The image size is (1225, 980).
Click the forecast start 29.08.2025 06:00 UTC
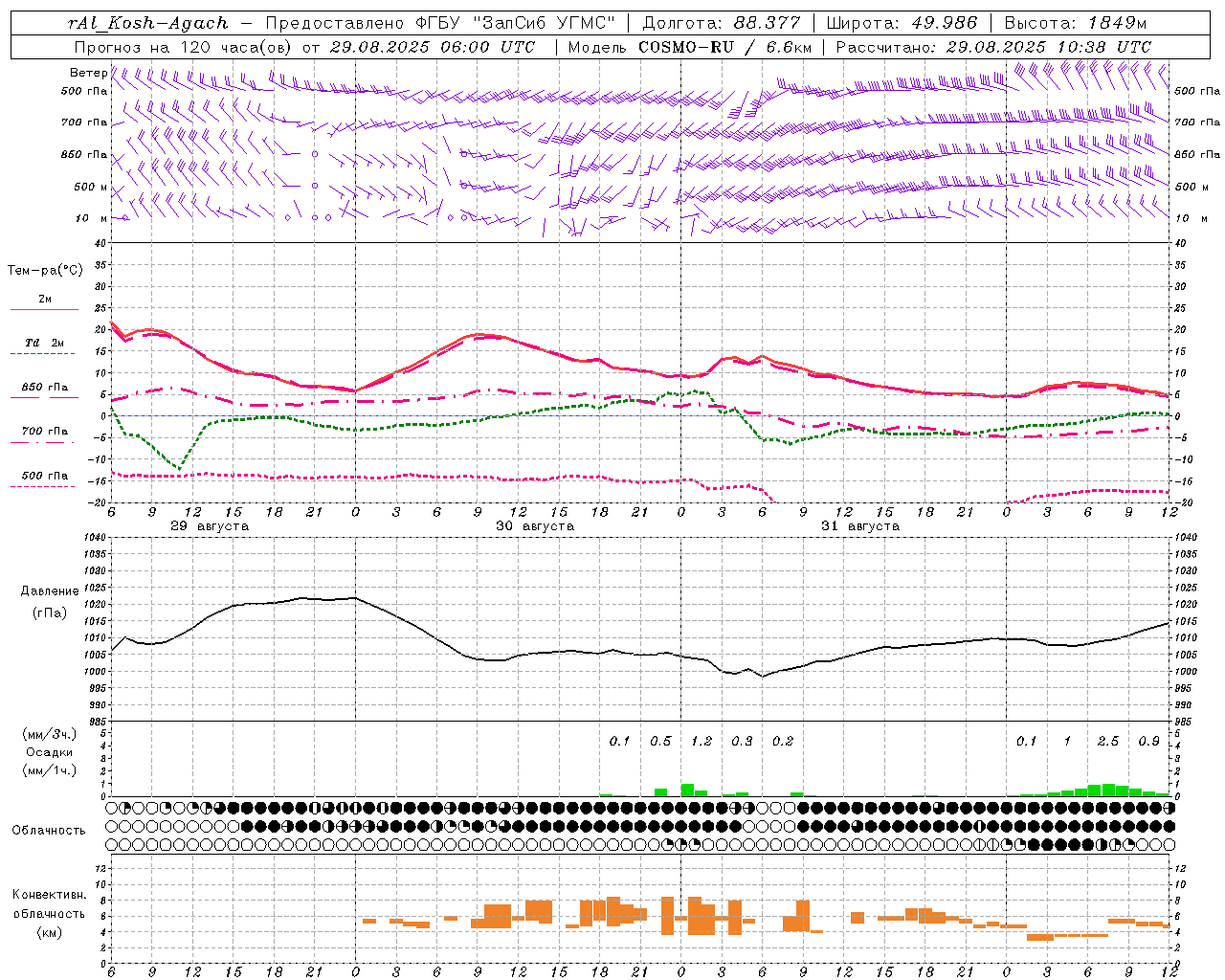tap(432, 47)
